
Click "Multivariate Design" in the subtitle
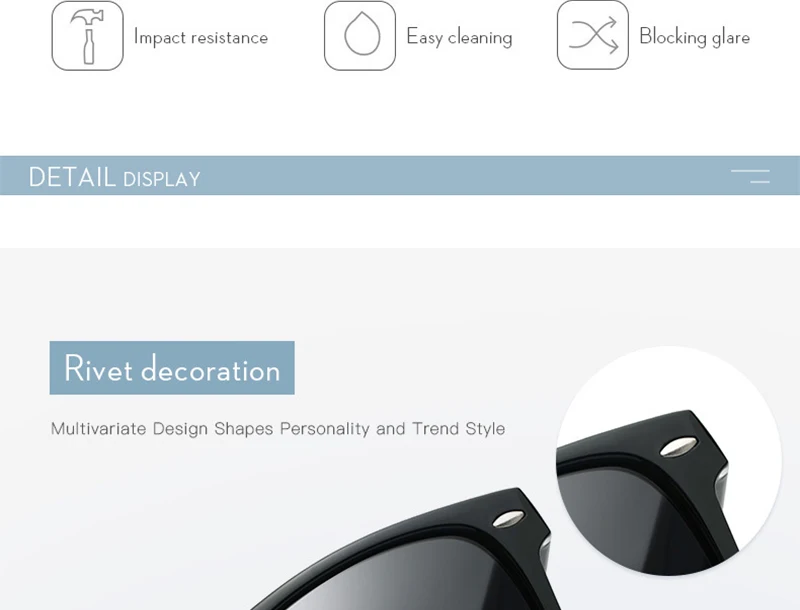pyautogui.click(x=129, y=428)
